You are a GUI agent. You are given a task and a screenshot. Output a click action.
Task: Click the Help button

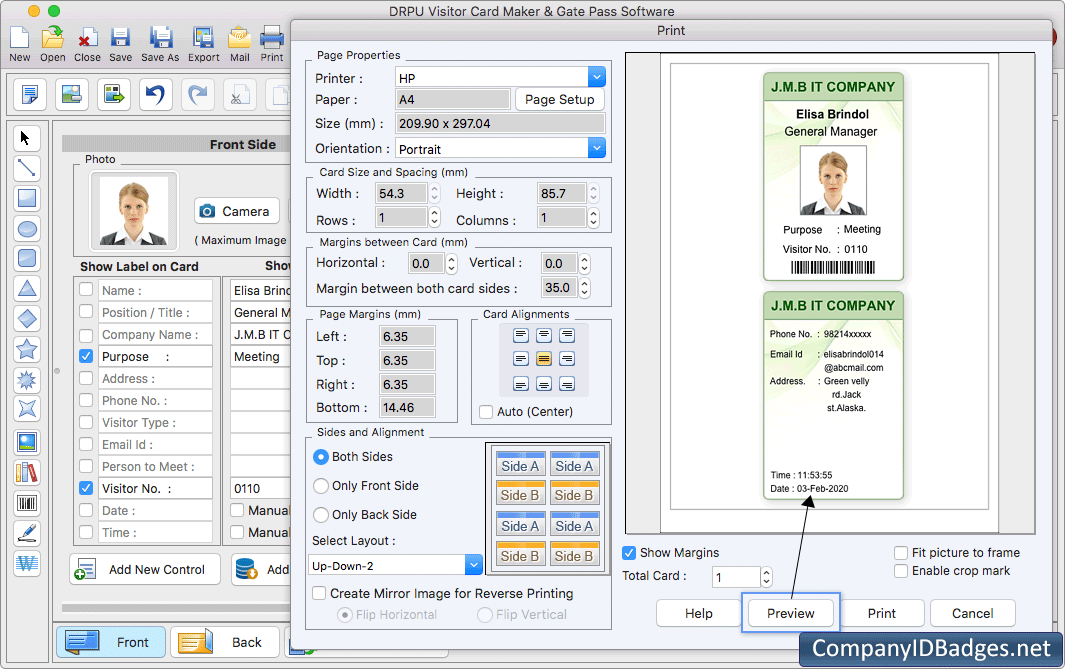(698, 613)
